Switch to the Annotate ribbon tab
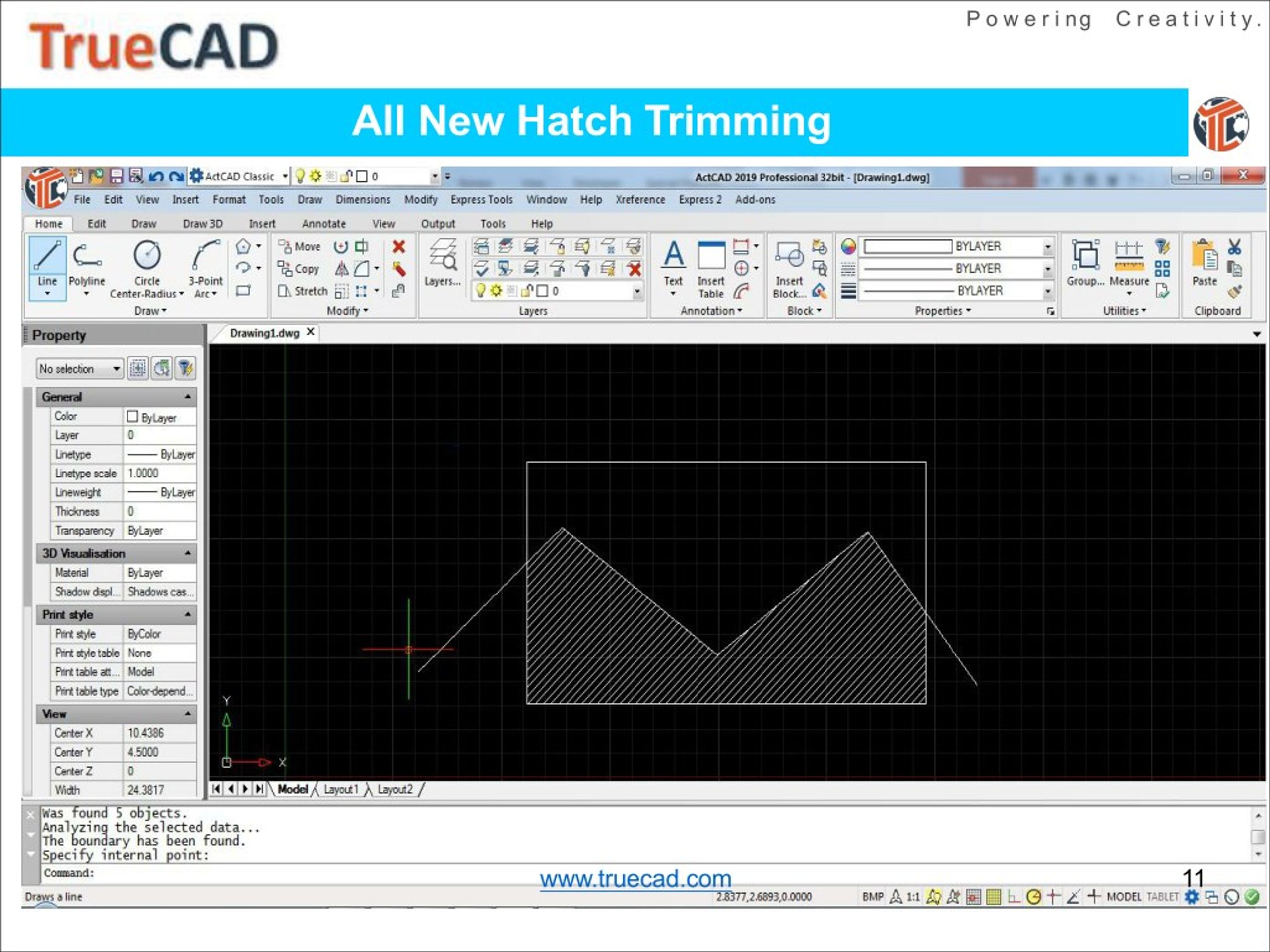The image size is (1270, 952). pos(324,224)
